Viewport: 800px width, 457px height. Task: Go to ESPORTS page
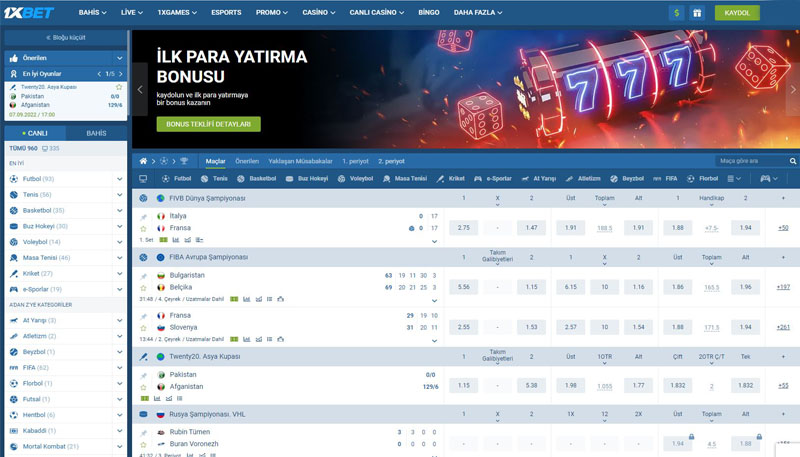coord(226,12)
